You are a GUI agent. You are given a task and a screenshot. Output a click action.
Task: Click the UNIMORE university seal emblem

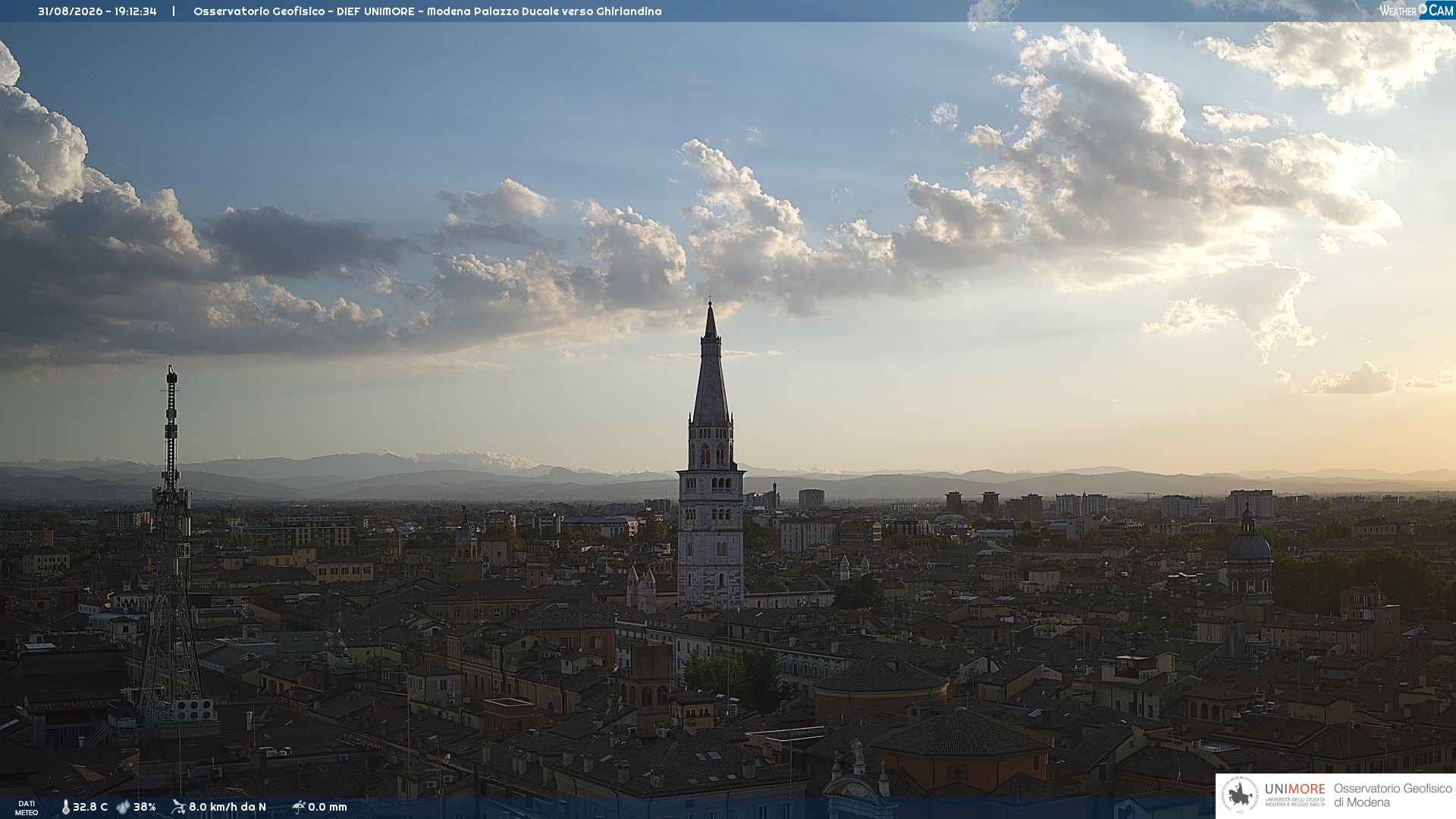(1240, 795)
